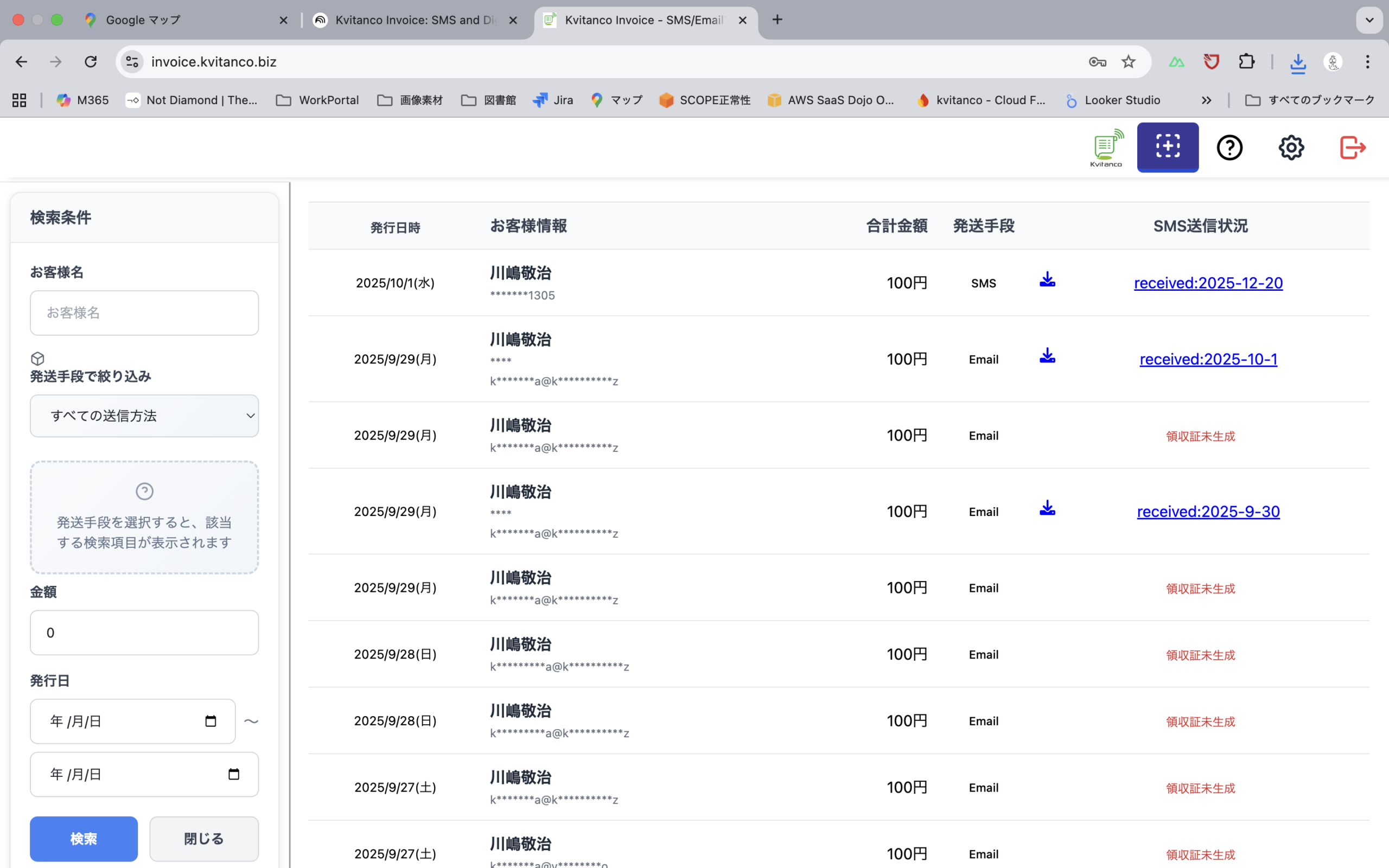Open the received:2025-12-20 link
The height and width of the screenshot is (868, 1389).
point(1208,283)
